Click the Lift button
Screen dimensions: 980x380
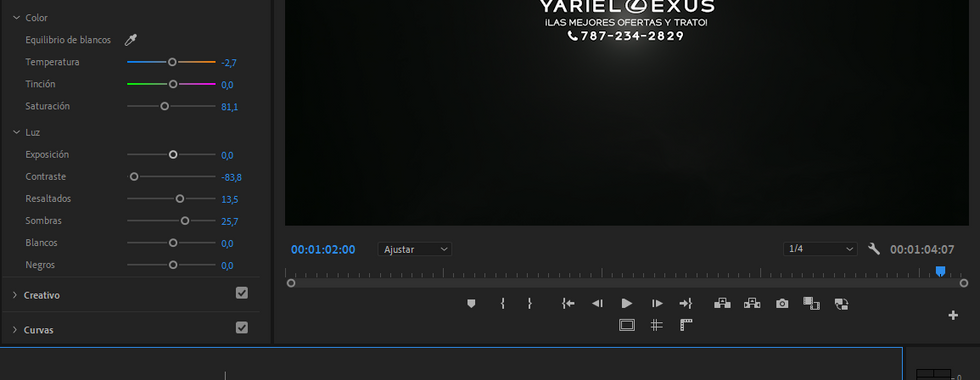point(722,304)
